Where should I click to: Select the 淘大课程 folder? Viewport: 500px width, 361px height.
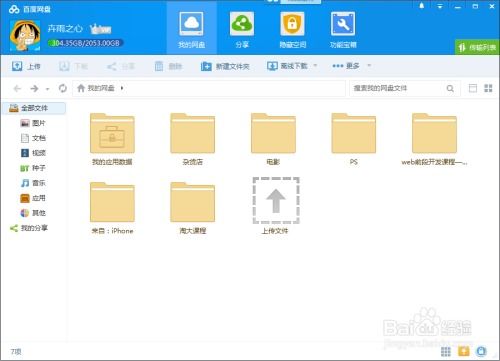(x=193, y=208)
